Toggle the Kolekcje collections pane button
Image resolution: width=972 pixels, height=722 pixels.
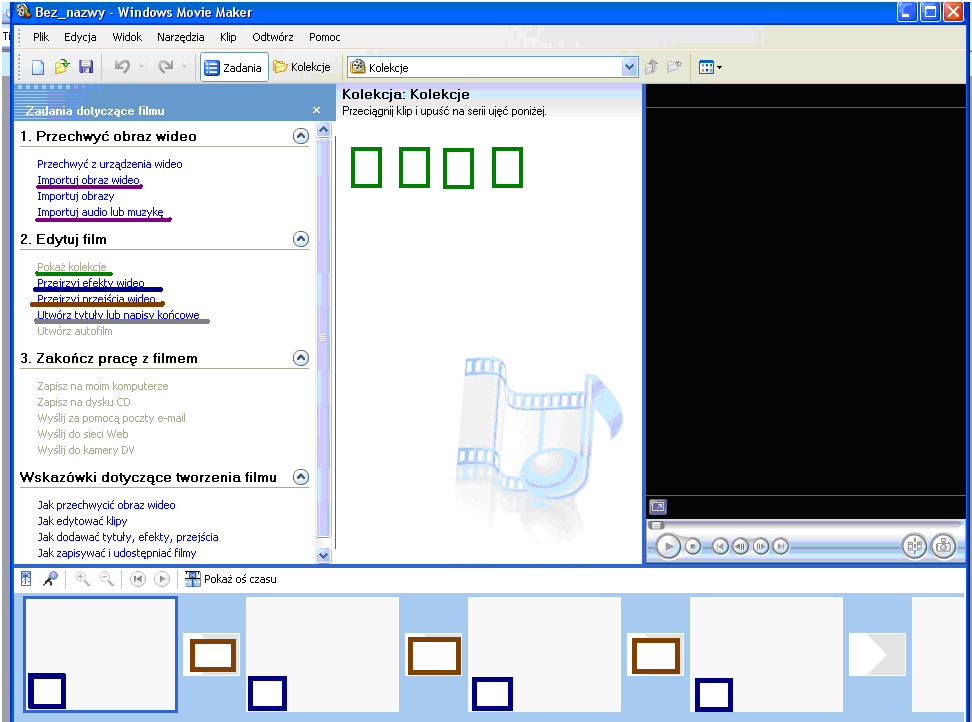pos(303,67)
